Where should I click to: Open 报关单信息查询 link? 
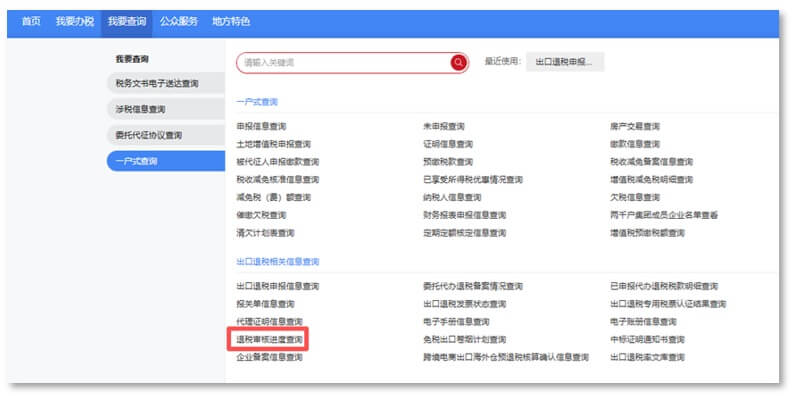265,304
